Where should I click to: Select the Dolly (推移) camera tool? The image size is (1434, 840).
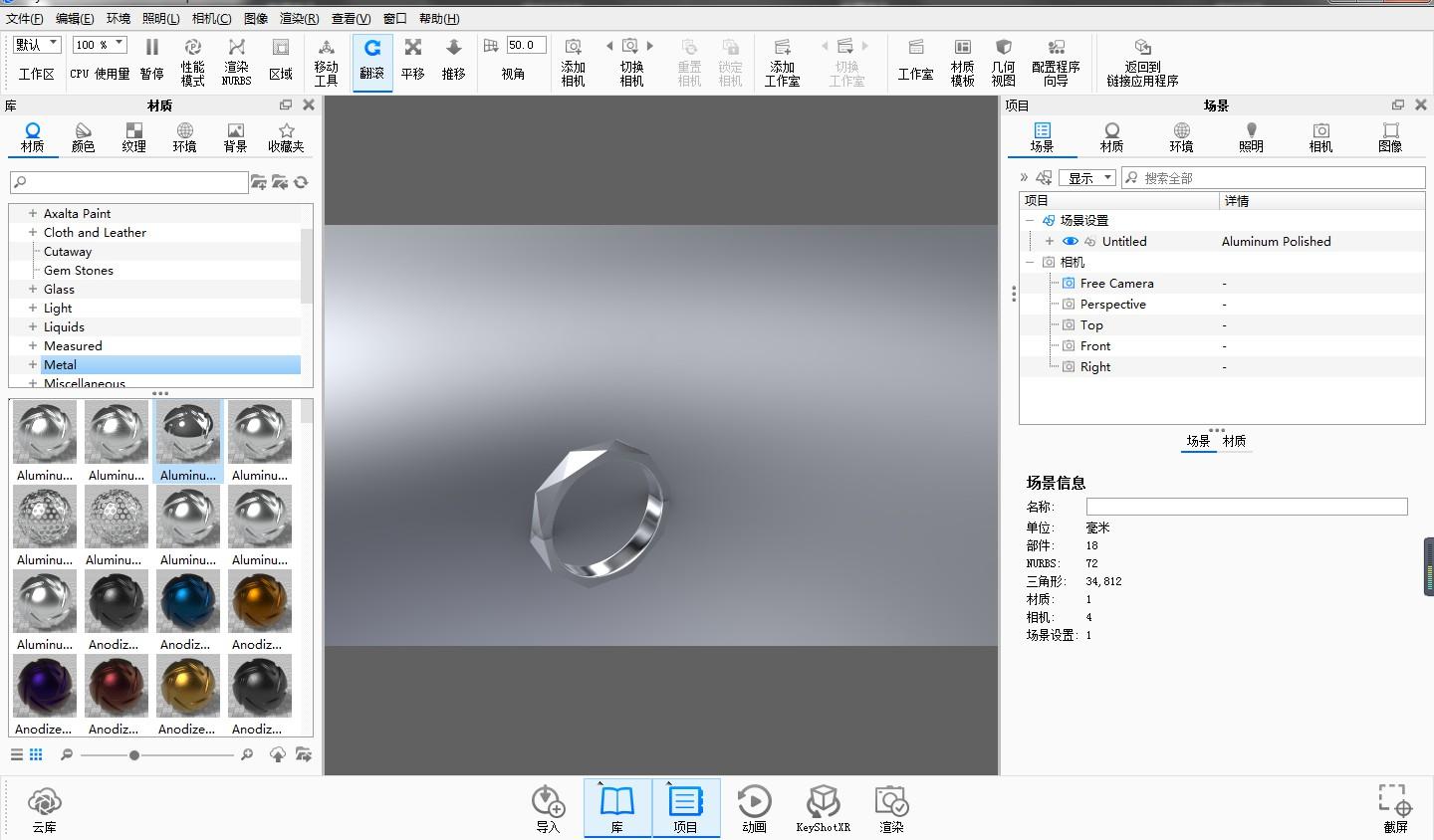pos(453,60)
